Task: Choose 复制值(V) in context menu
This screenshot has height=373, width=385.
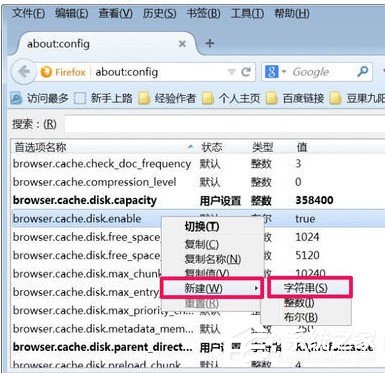Action: (x=213, y=273)
